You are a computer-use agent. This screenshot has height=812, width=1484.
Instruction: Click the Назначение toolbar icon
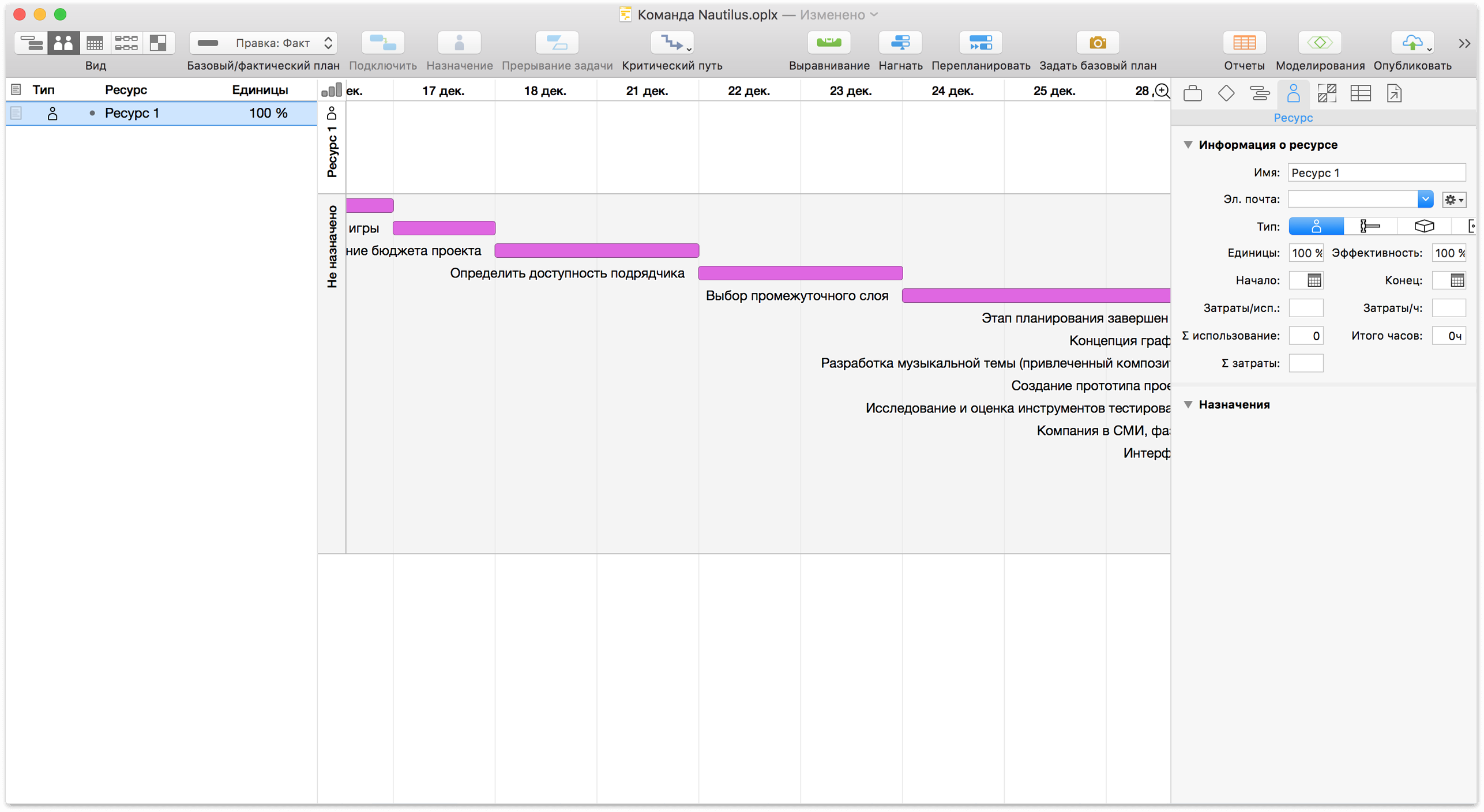pos(459,43)
